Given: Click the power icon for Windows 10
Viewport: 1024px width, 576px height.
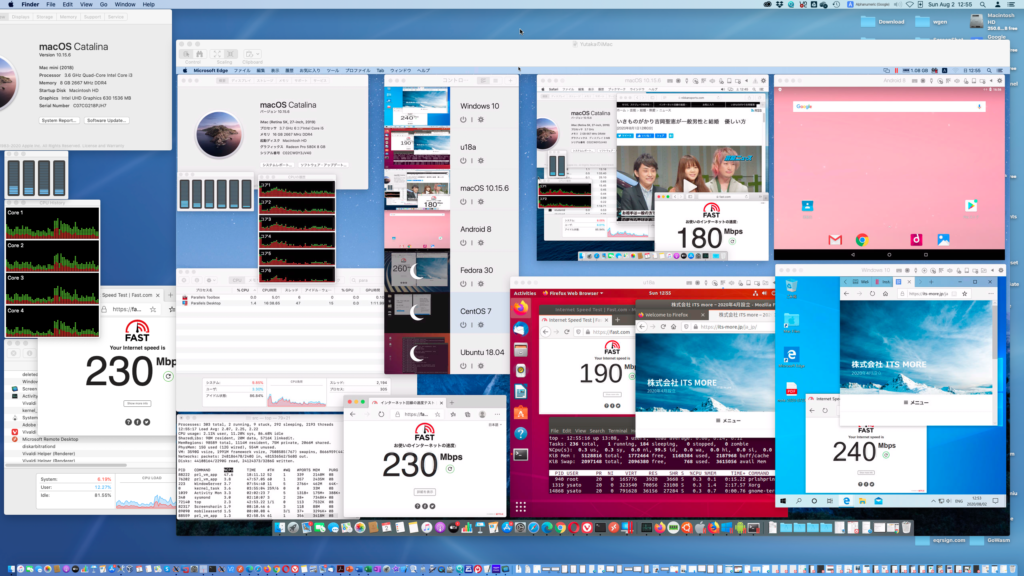Looking at the screenshot, I should point(462,119).
